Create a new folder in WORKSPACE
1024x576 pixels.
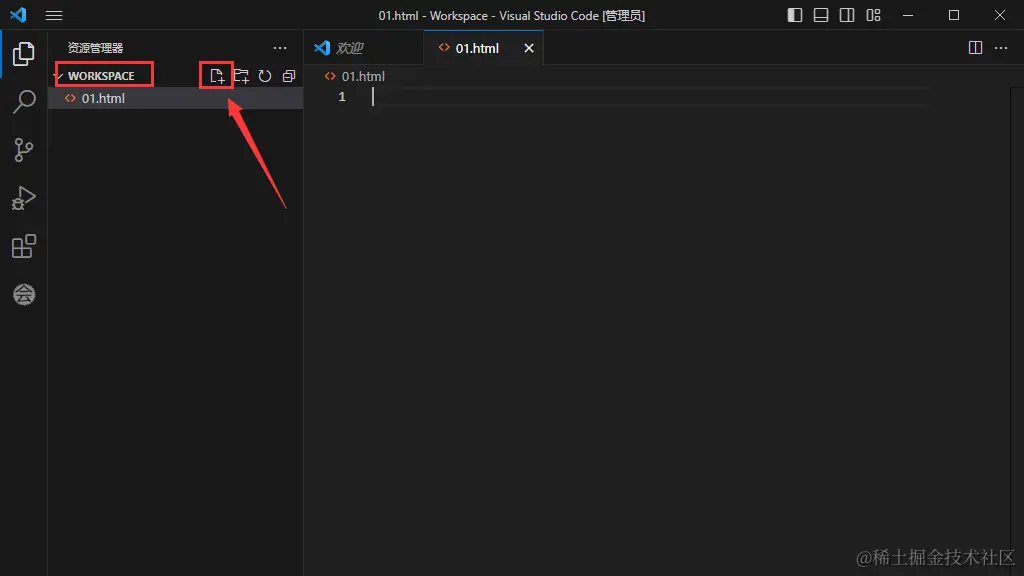[241, 76]
